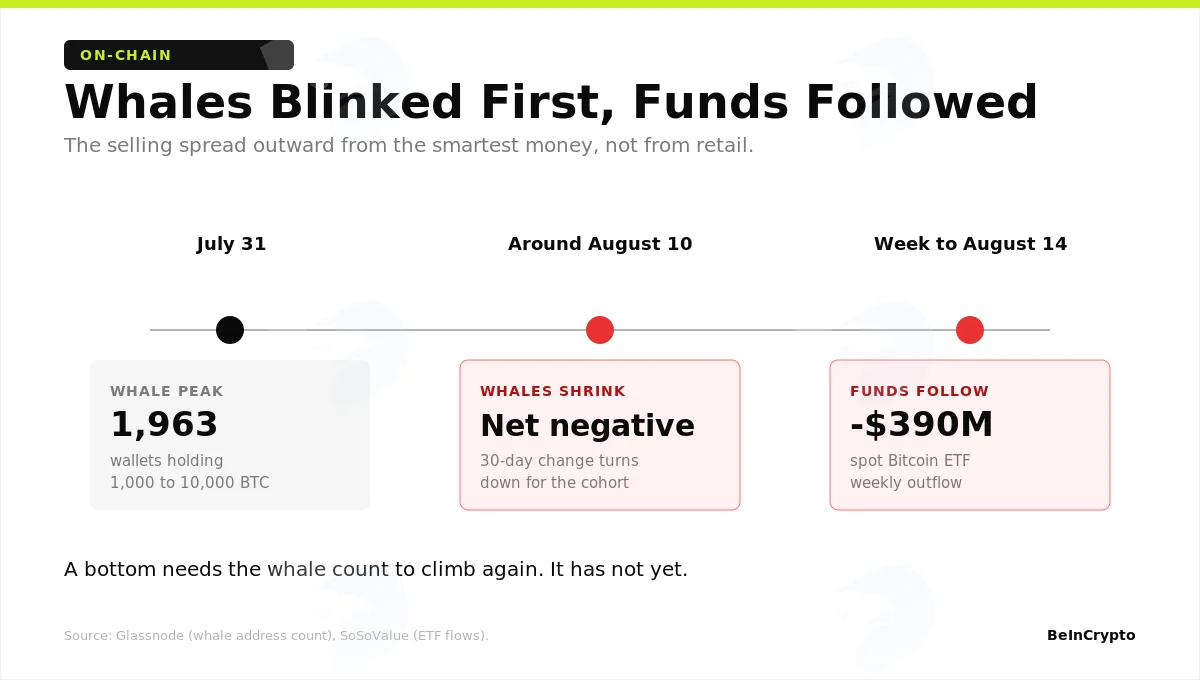Click the BeInCrypto brand logo text
Image resolution: width=1200 pixels, height=680 pixels.
click(1091, 635)
